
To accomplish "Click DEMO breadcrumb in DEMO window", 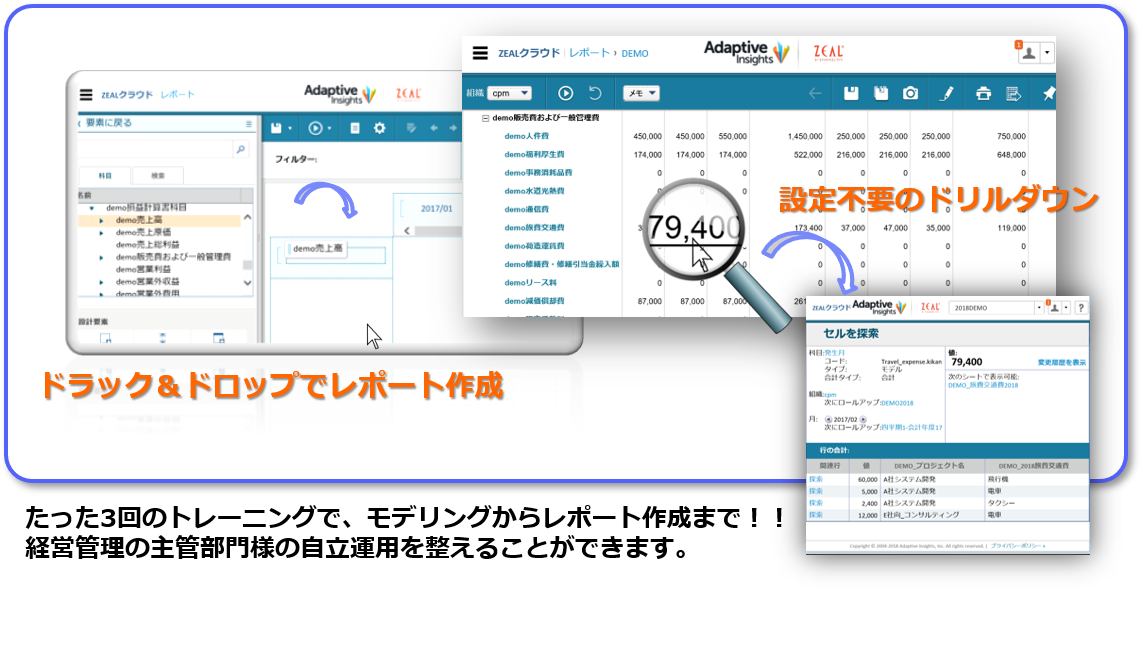I will click(x=635, y=53).
